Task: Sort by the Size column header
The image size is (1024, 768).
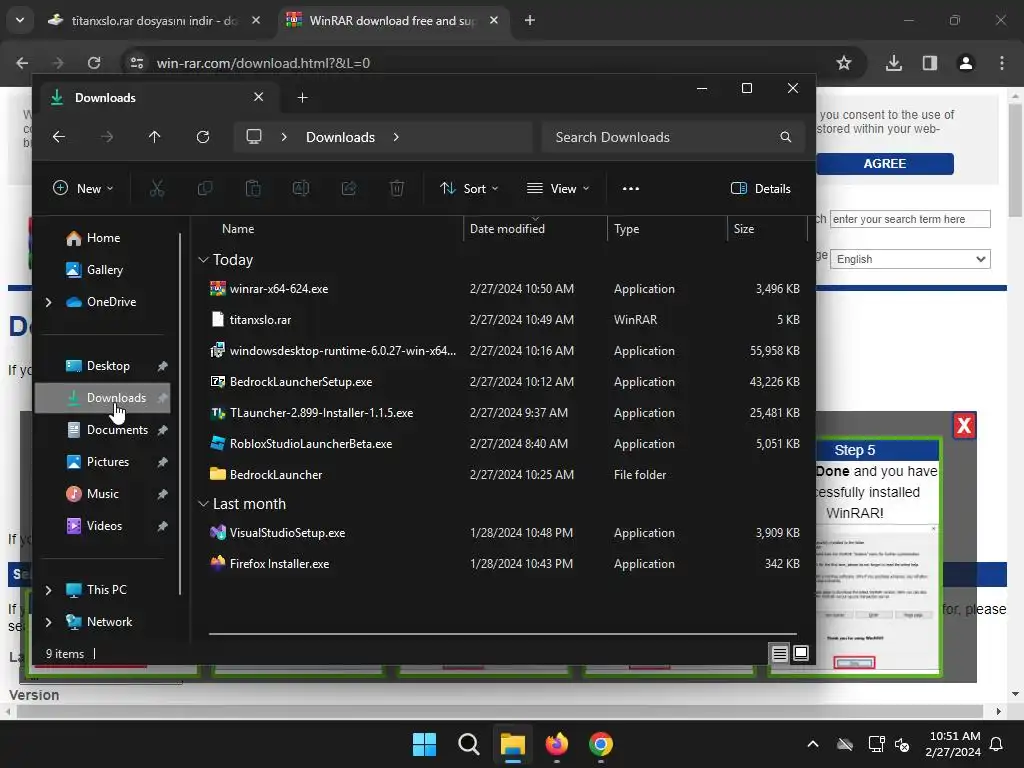Action: tap(744, 229)
